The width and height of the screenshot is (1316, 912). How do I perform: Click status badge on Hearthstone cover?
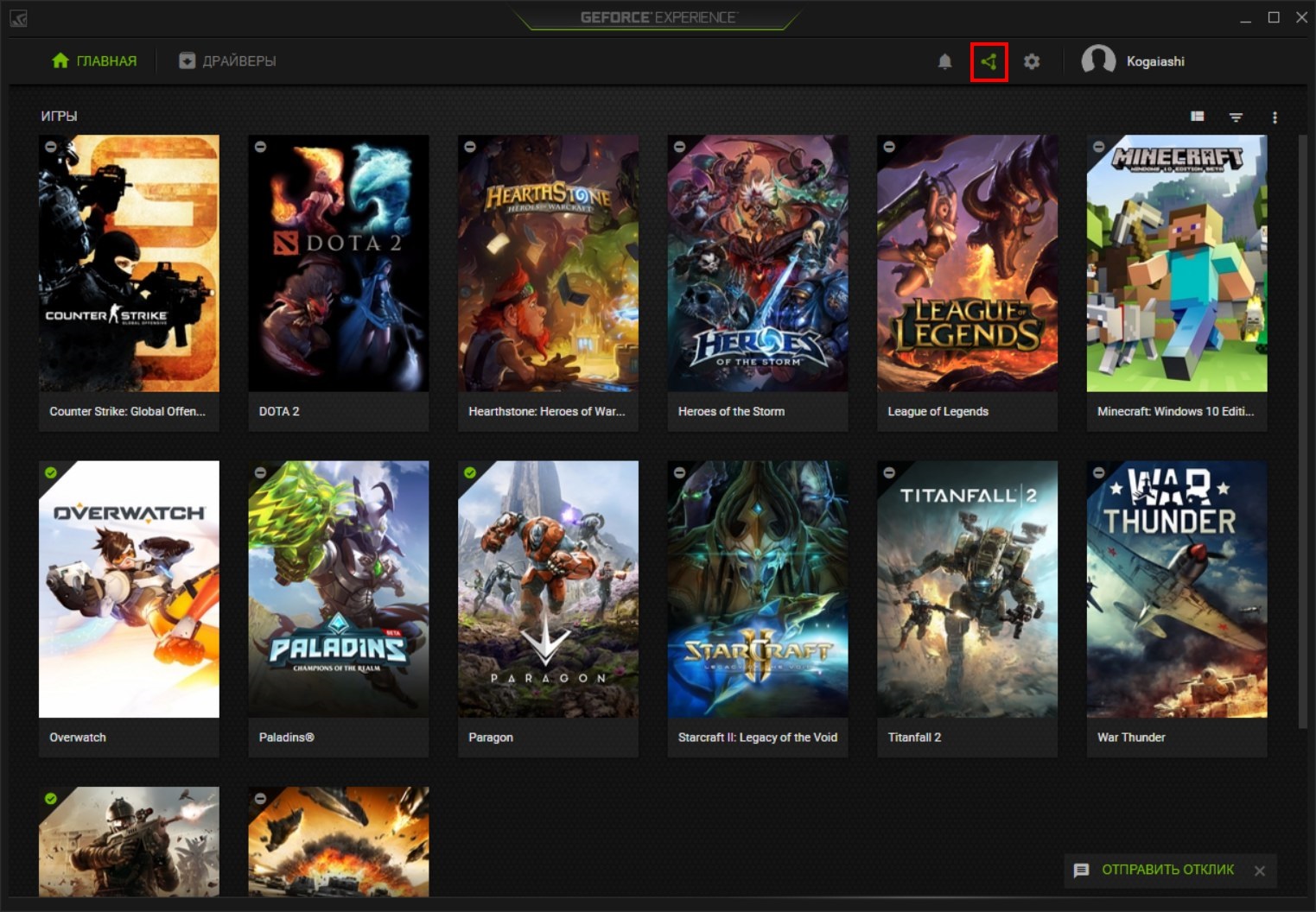pos(470,147)
